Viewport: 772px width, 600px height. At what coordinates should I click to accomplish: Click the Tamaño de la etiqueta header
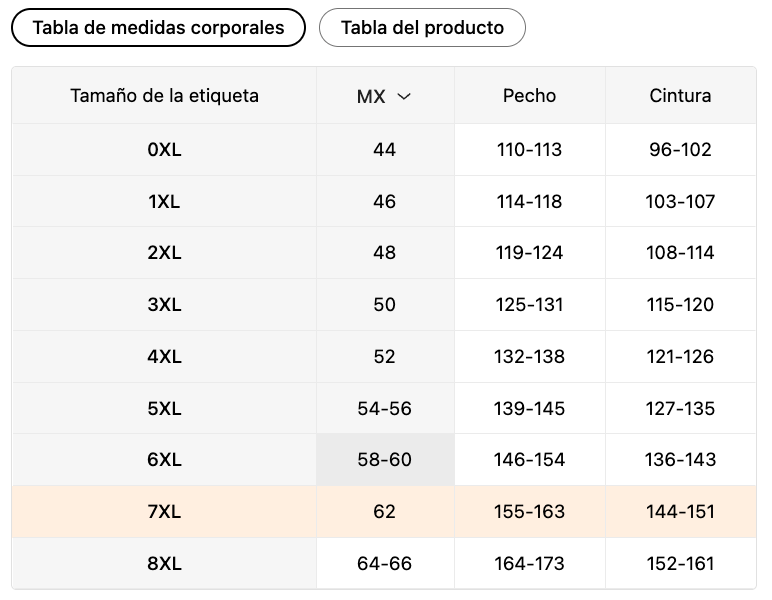(x=164, y=95)
